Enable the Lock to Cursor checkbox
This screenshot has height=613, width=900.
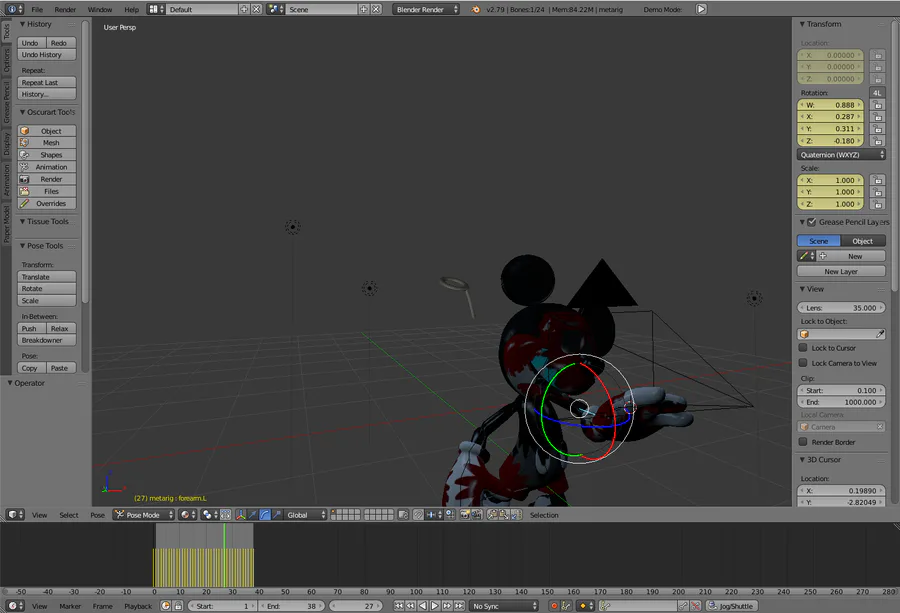(803, 348)
